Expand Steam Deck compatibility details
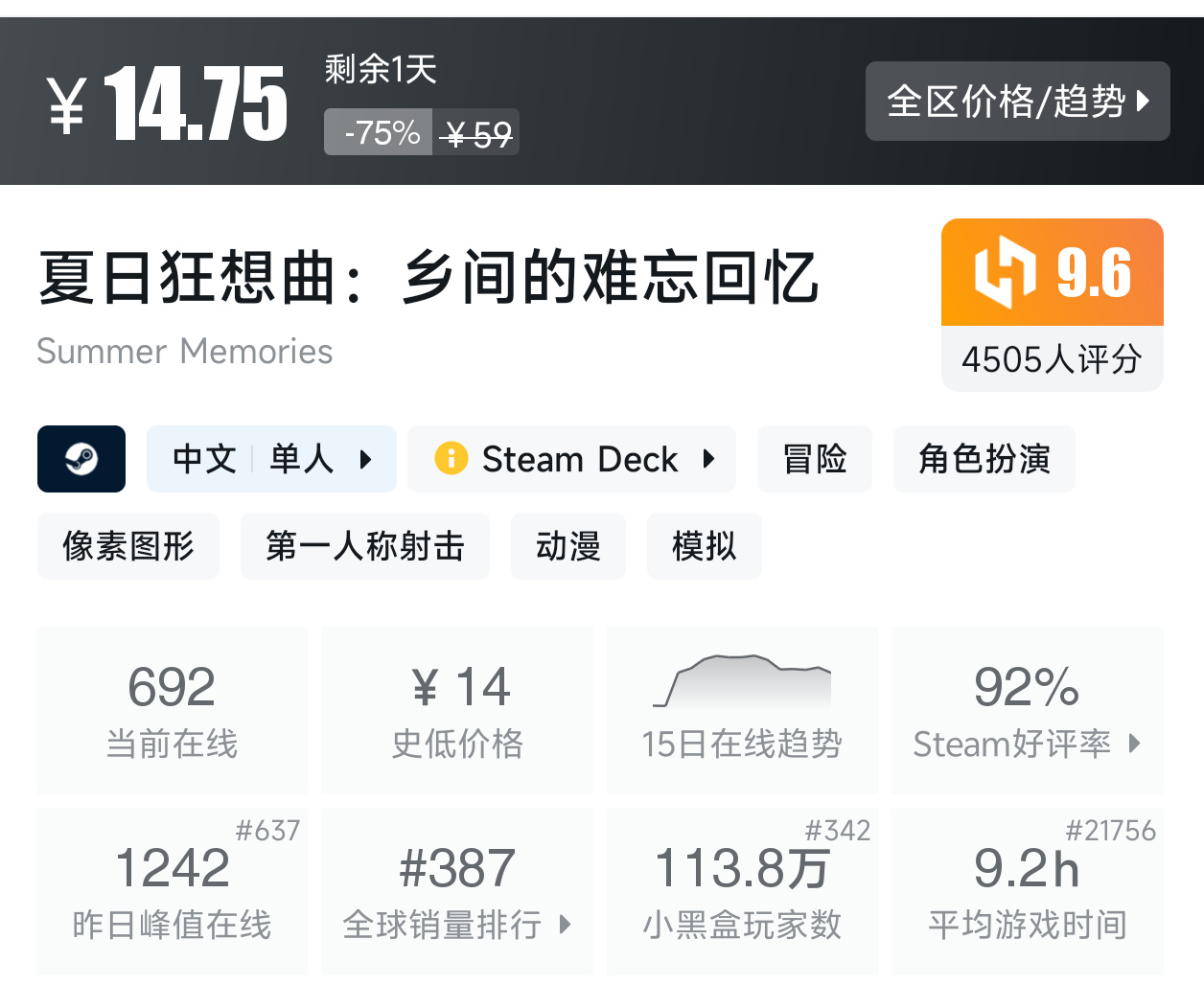This screenshot has height=985, width=1204. 708,459
